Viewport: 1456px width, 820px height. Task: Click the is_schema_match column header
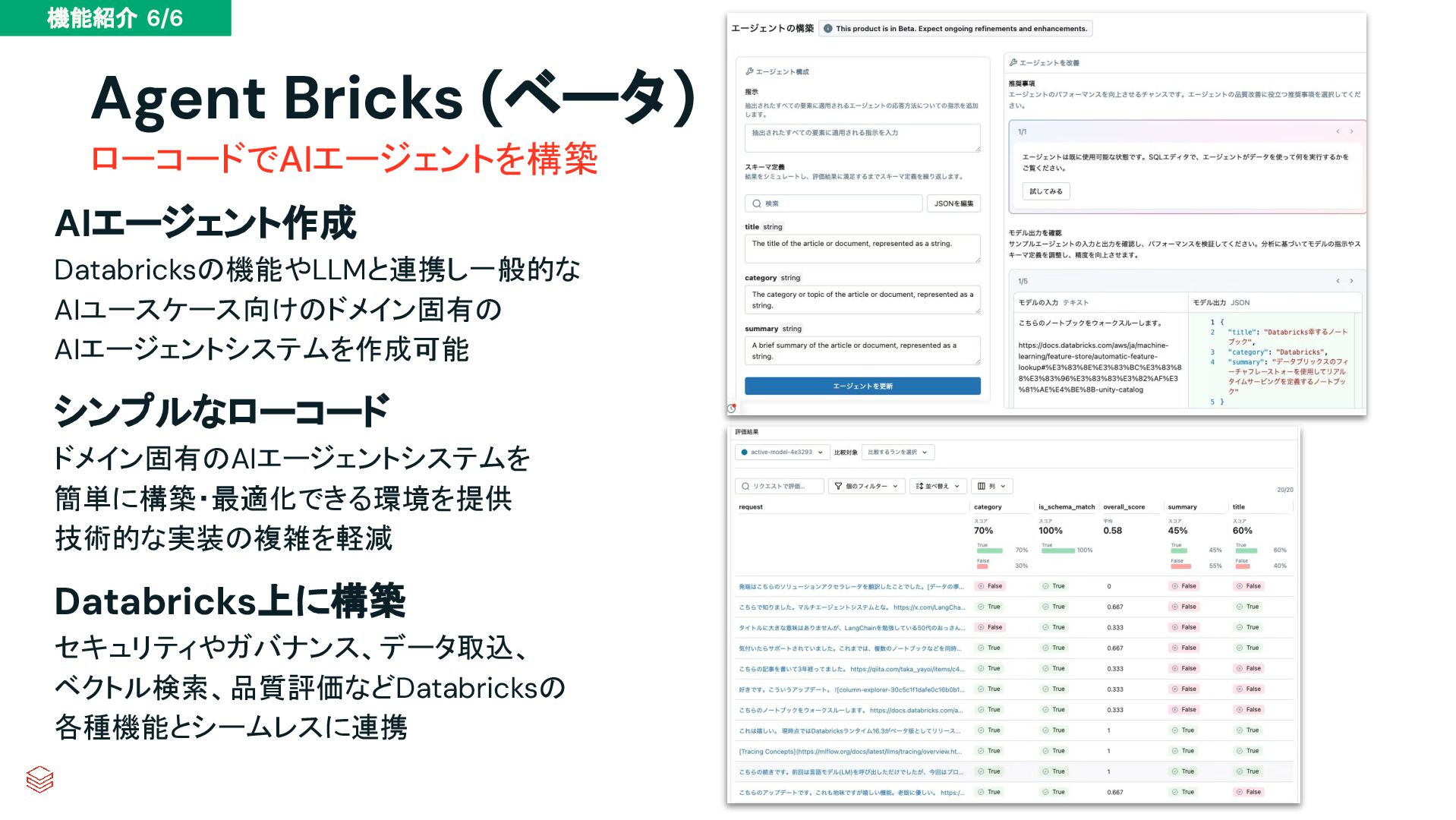tap(1067, 507)
